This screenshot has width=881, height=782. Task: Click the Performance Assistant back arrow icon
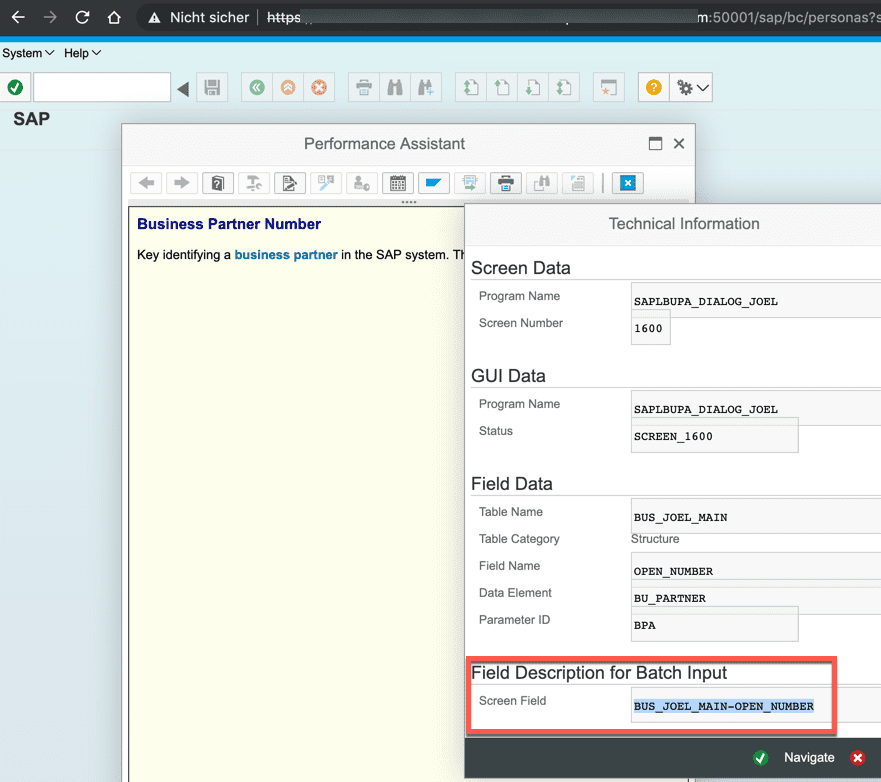(146, 183)
